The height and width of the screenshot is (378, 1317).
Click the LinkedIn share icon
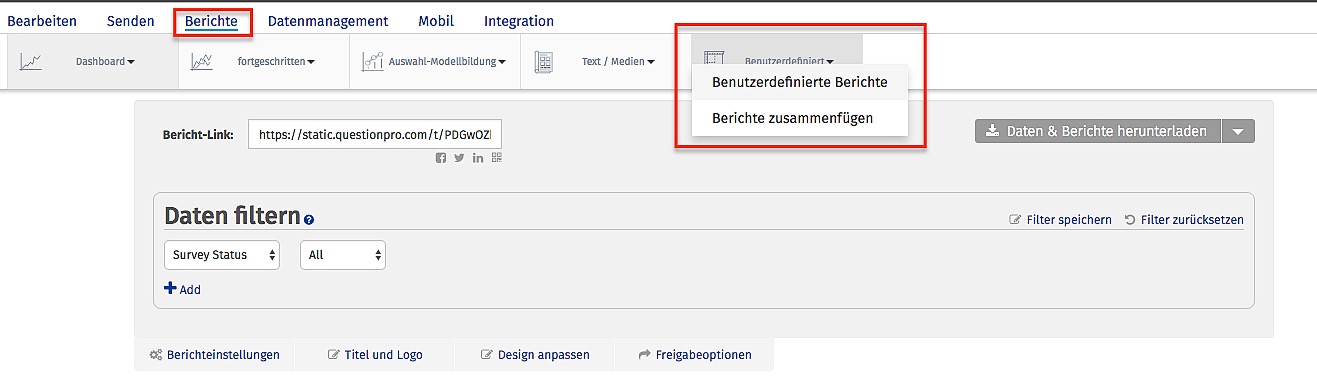478,158
